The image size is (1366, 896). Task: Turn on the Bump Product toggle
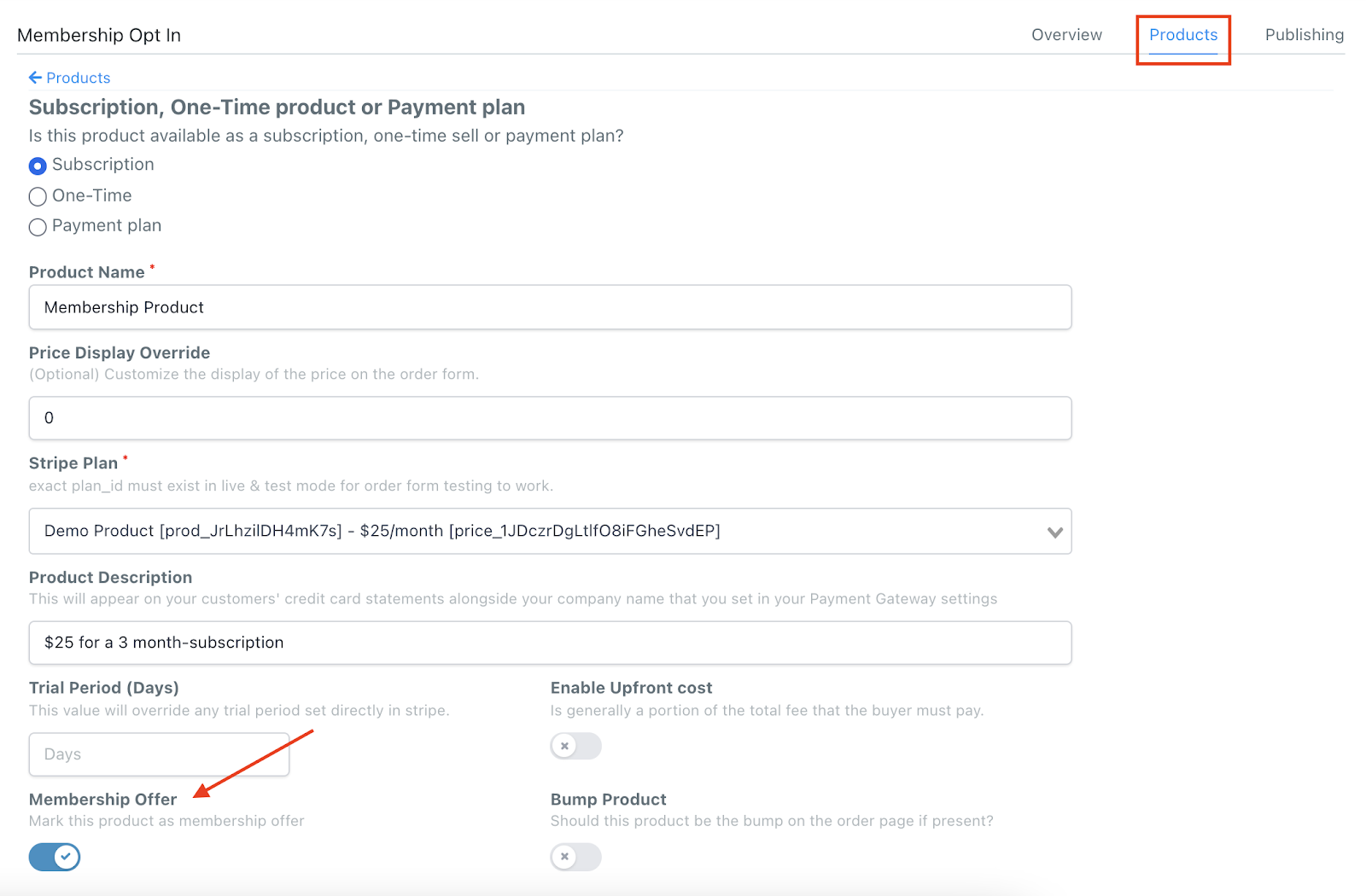pos(575,857)
